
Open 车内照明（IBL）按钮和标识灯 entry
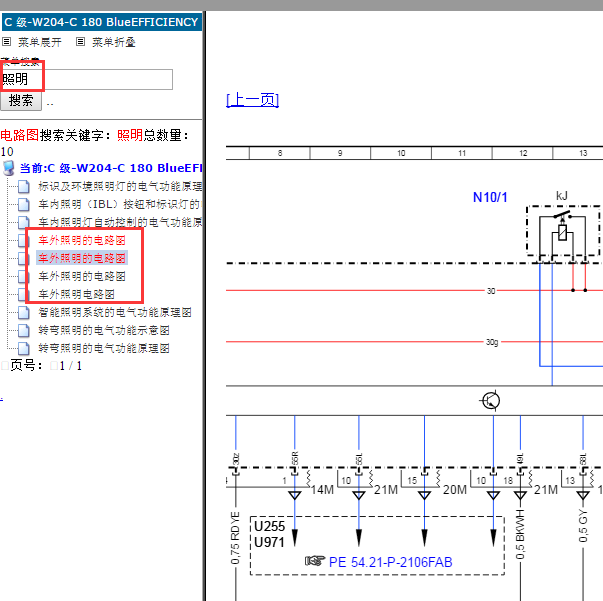pyautogui.click(x=120, y=204)
